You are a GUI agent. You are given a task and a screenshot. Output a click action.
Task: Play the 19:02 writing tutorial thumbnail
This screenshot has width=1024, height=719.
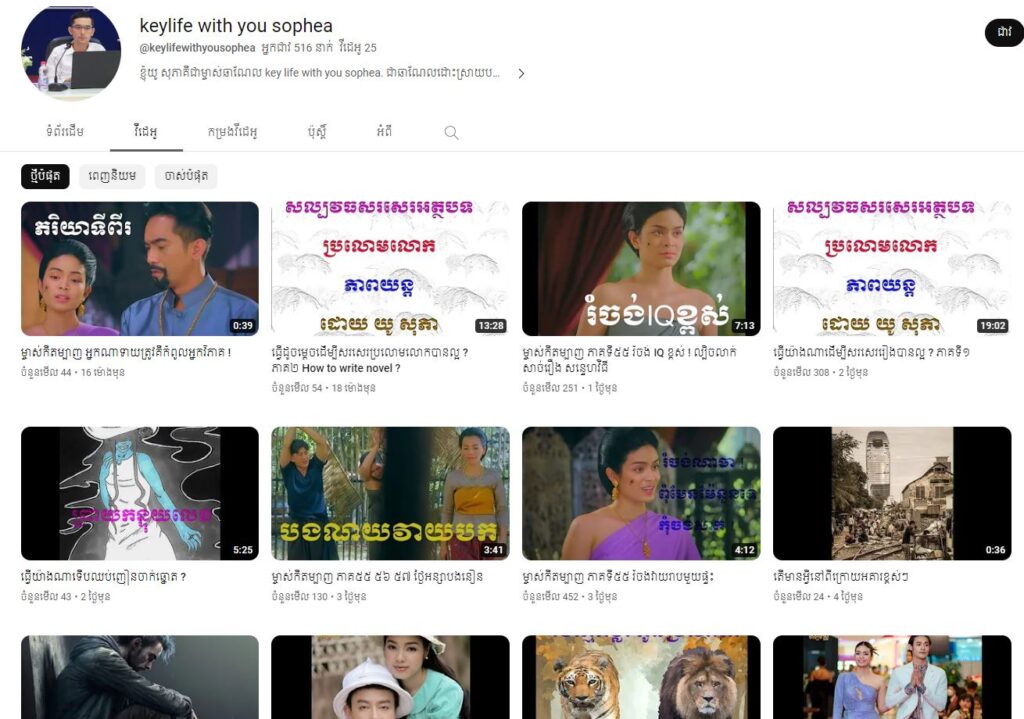point(892,268)
